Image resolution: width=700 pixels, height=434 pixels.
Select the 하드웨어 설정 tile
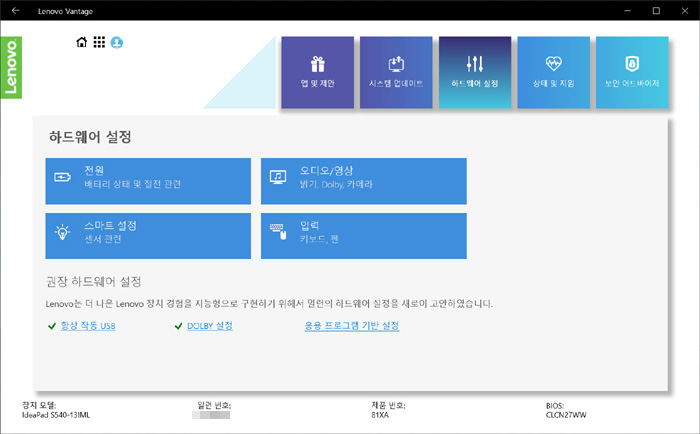pyautogui.click(x=475, y=72)
